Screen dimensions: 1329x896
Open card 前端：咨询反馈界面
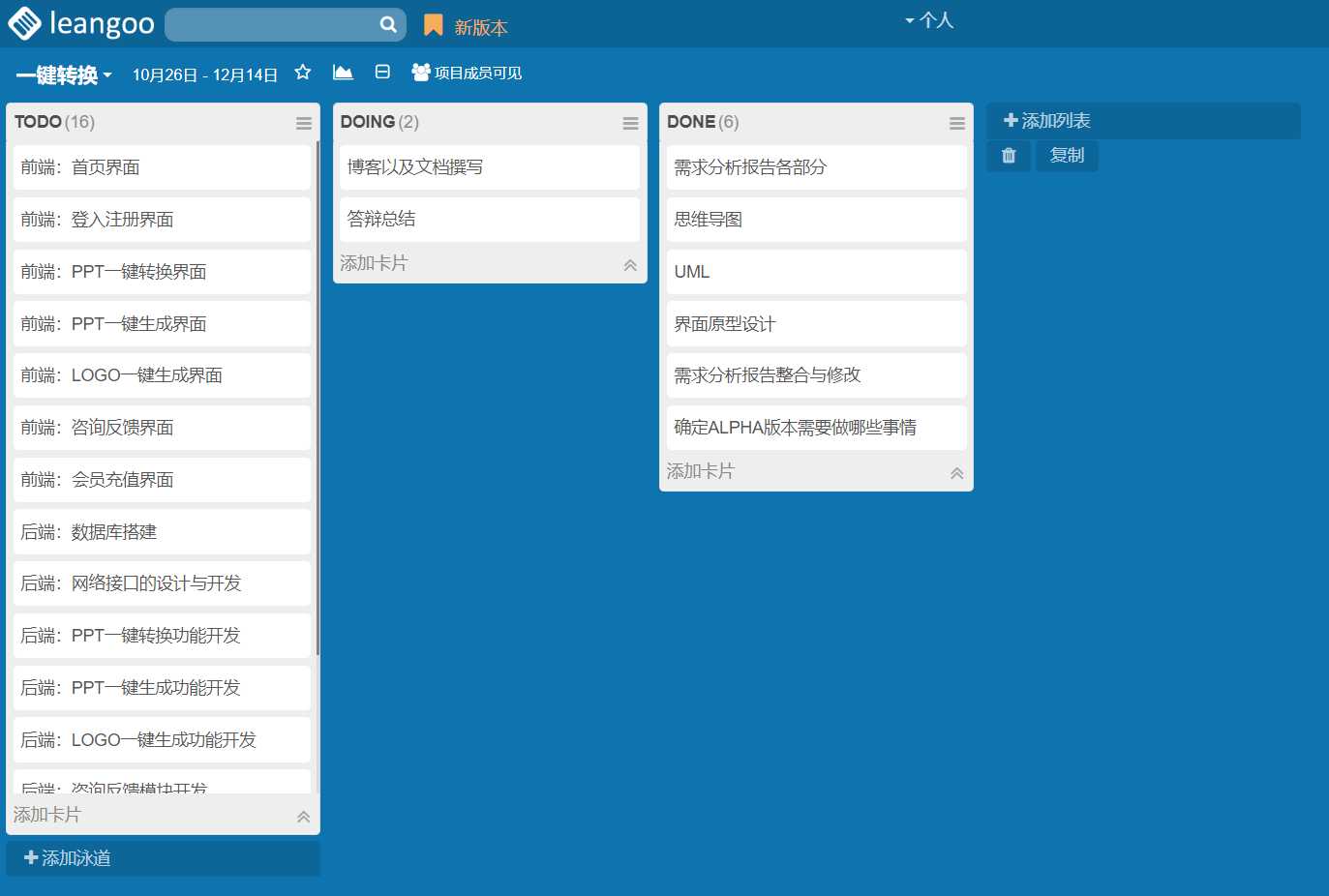click(x=162, y=428)
